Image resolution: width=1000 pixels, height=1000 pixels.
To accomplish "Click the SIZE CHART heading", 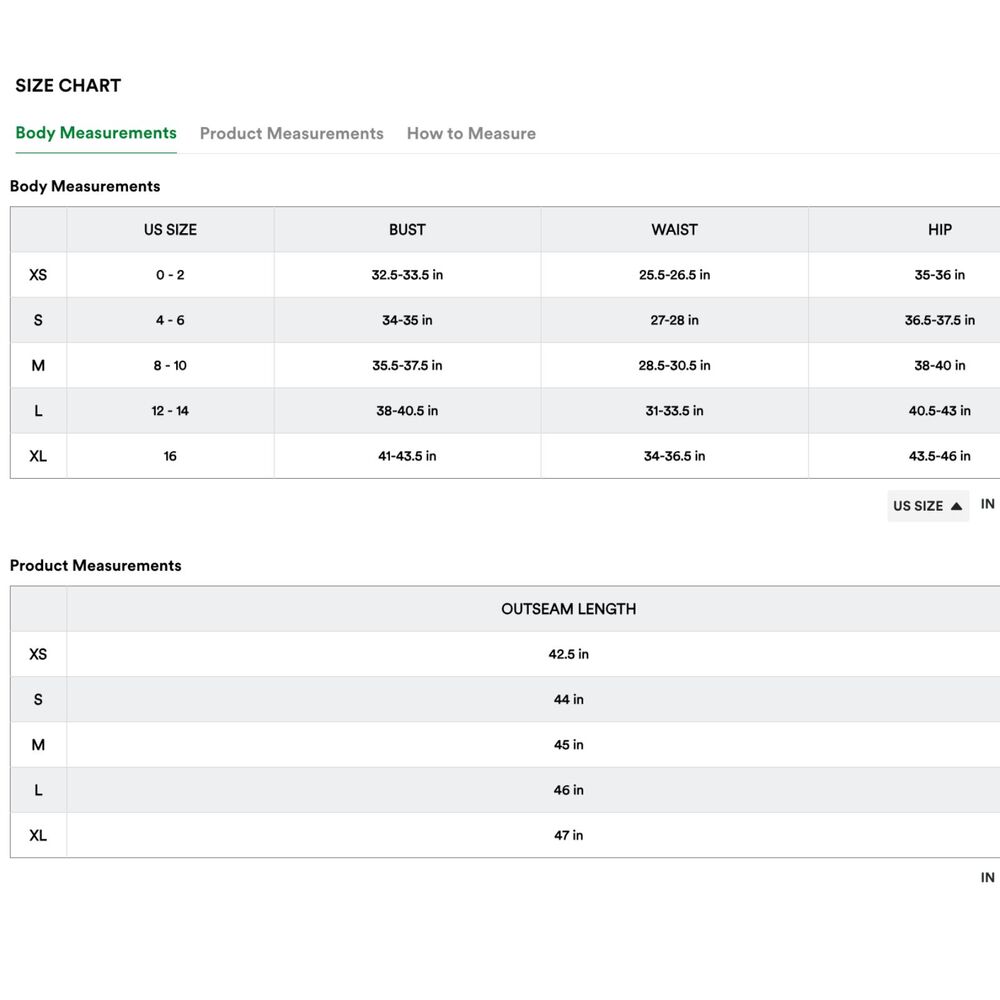I will (68, 86).
